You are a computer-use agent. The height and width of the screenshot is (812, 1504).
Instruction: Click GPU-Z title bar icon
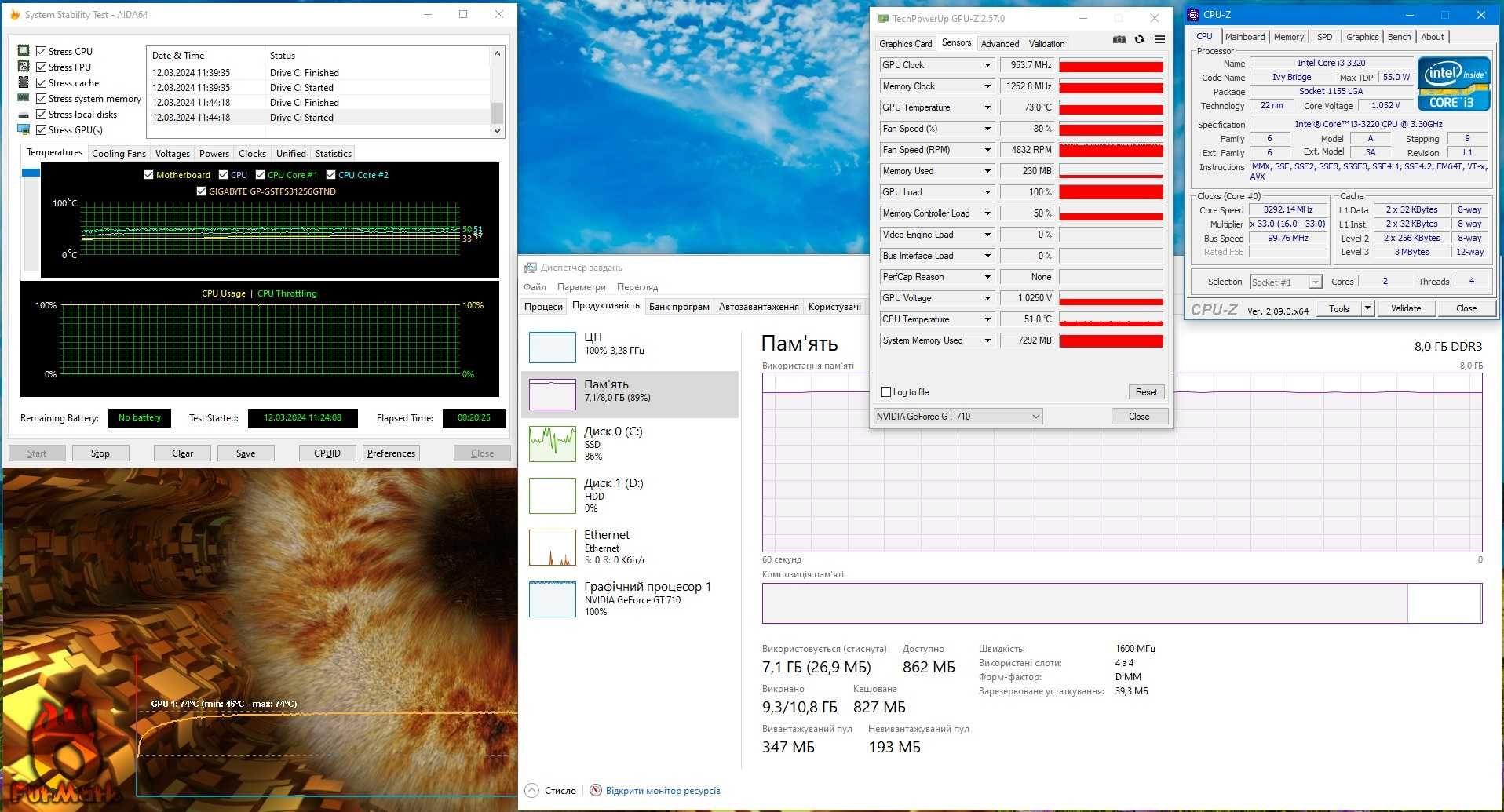click(x=882, y=18)
